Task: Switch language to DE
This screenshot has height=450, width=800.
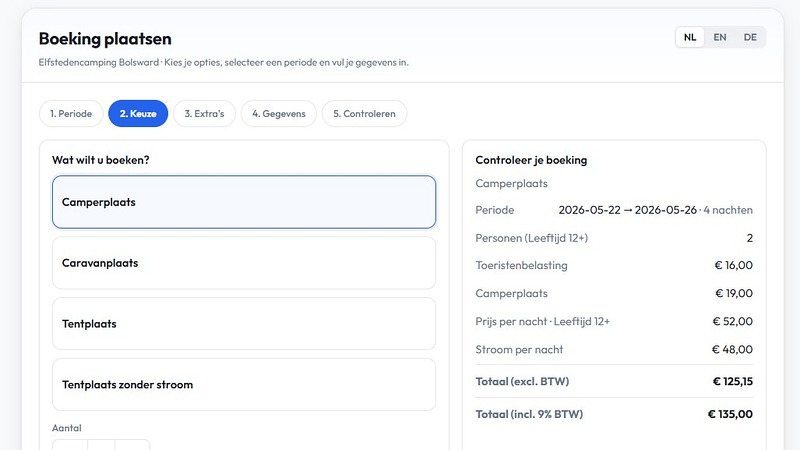Action: [750, 37]
